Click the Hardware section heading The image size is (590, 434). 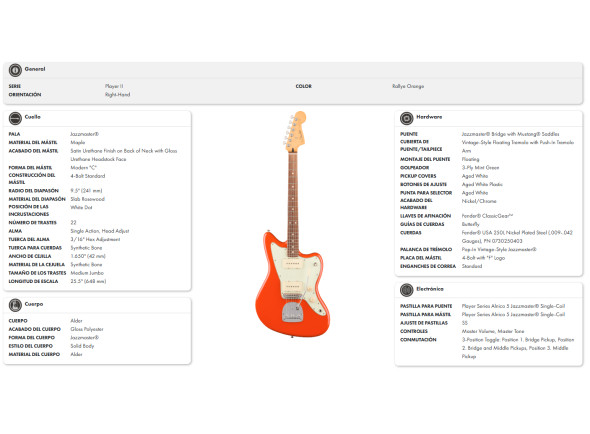pyautogui.click(x=429, y=117)
